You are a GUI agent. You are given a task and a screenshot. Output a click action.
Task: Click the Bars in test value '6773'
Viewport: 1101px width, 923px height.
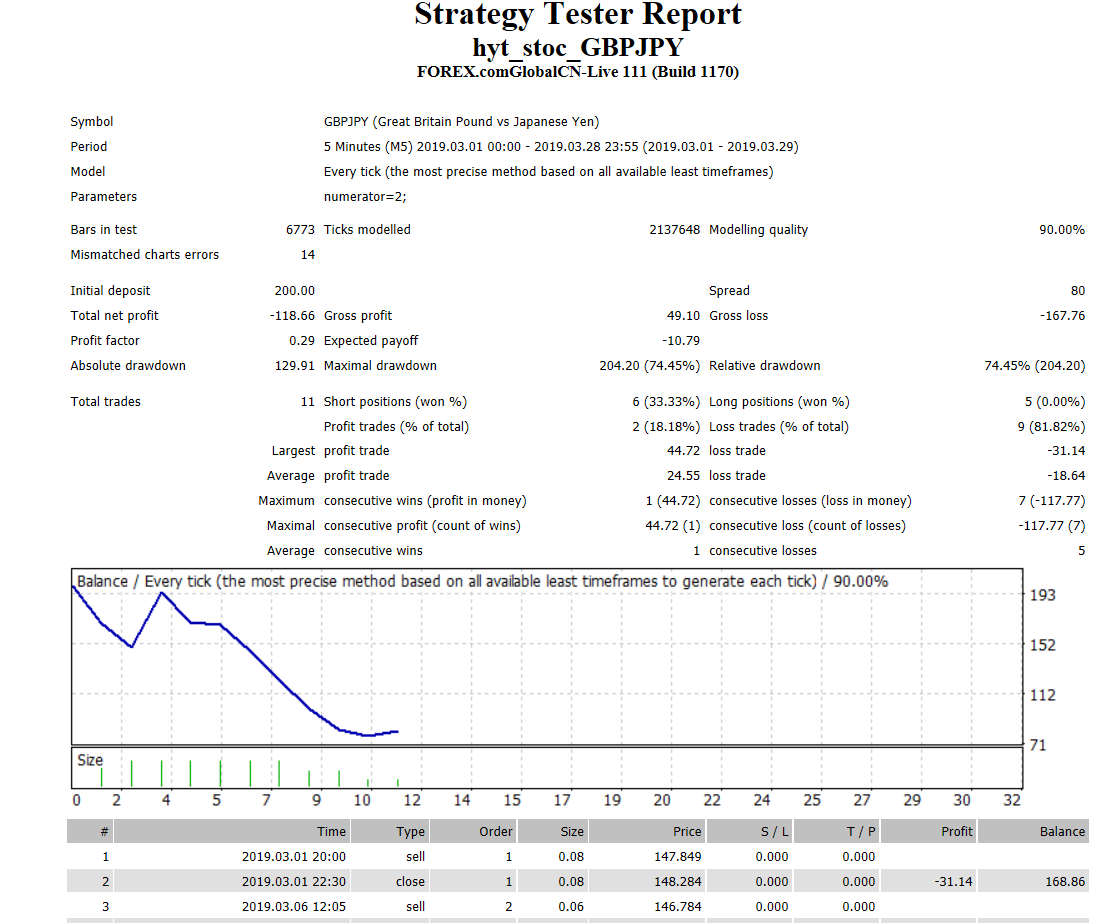click(301, 230)
